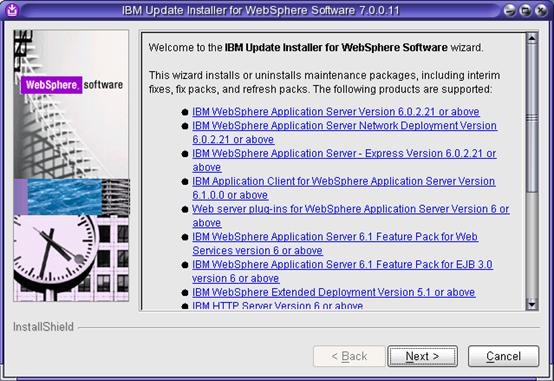The height and width of the screenshot is (381, 554).
Task: Open WebSphere Application Server - Express Version link
Action: [x=344, y=160]
